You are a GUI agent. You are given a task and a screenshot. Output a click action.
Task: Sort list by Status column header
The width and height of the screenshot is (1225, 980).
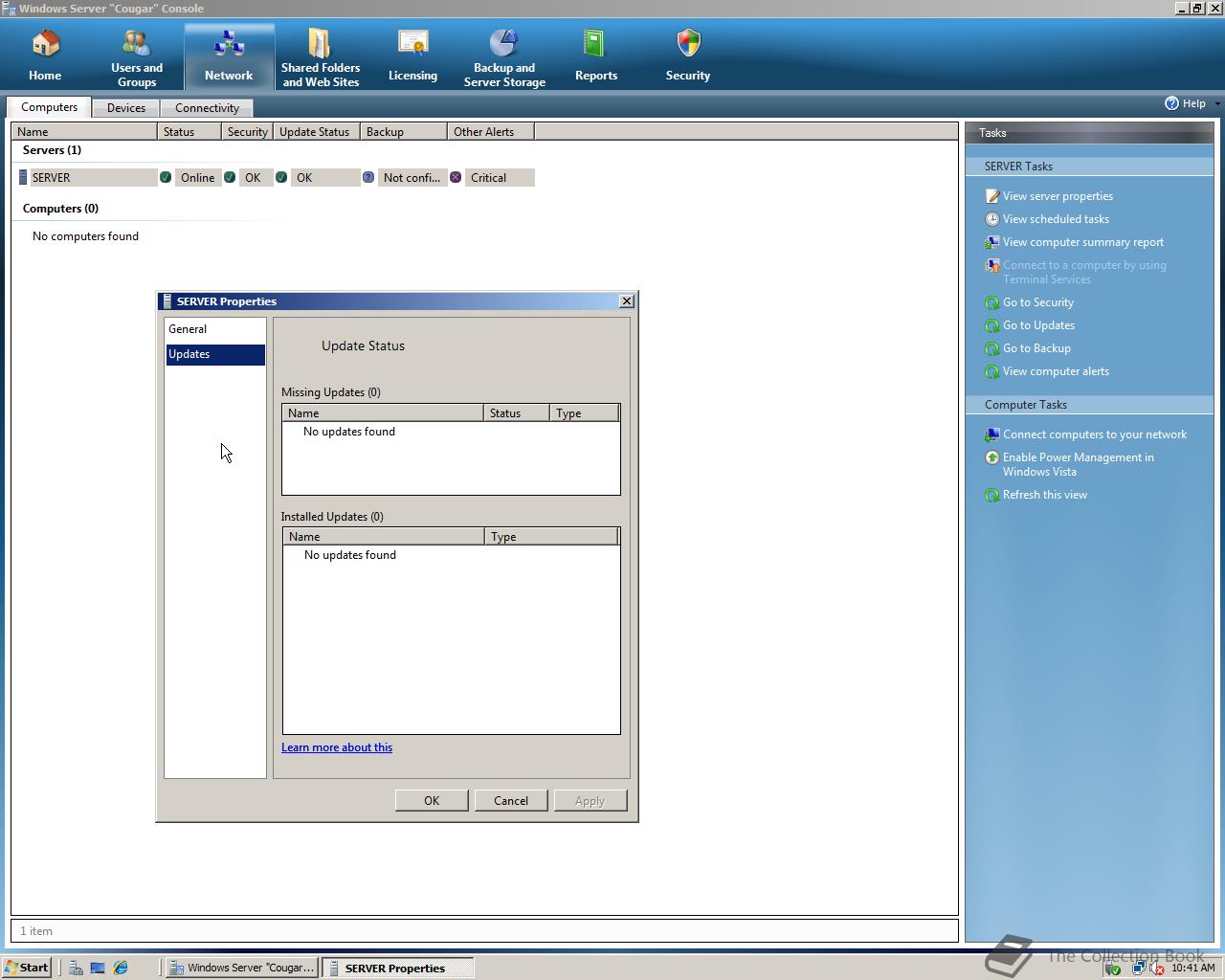189,132
